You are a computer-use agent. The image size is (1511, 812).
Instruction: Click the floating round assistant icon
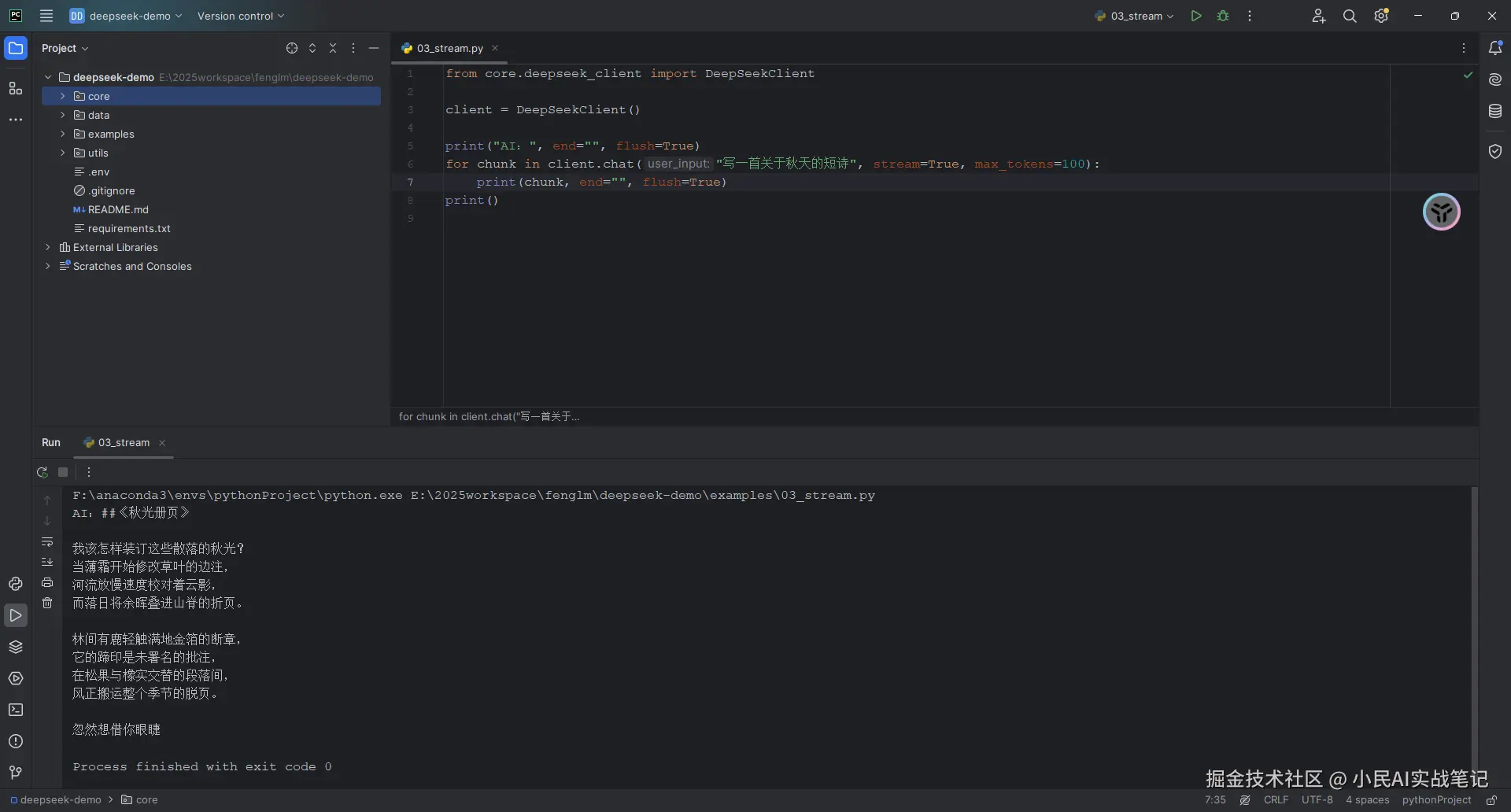(x=1442, y=212)
